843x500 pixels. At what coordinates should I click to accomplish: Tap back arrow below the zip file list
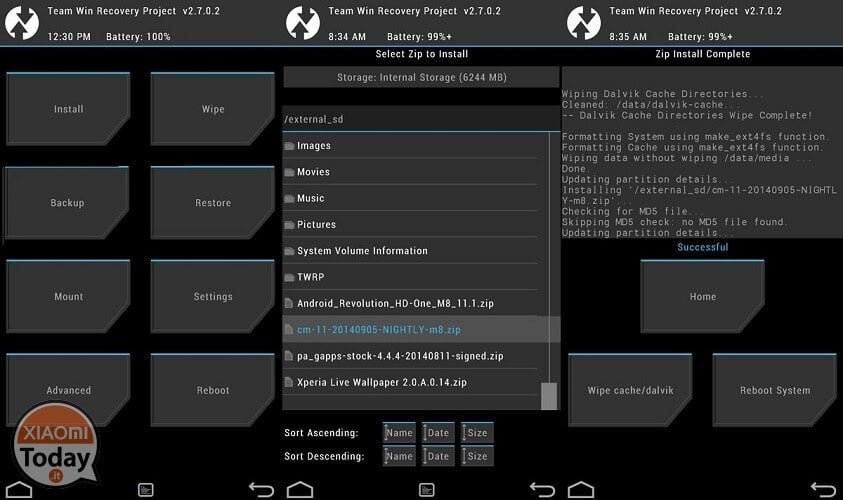pyautogui.click(x=542, y=489)
